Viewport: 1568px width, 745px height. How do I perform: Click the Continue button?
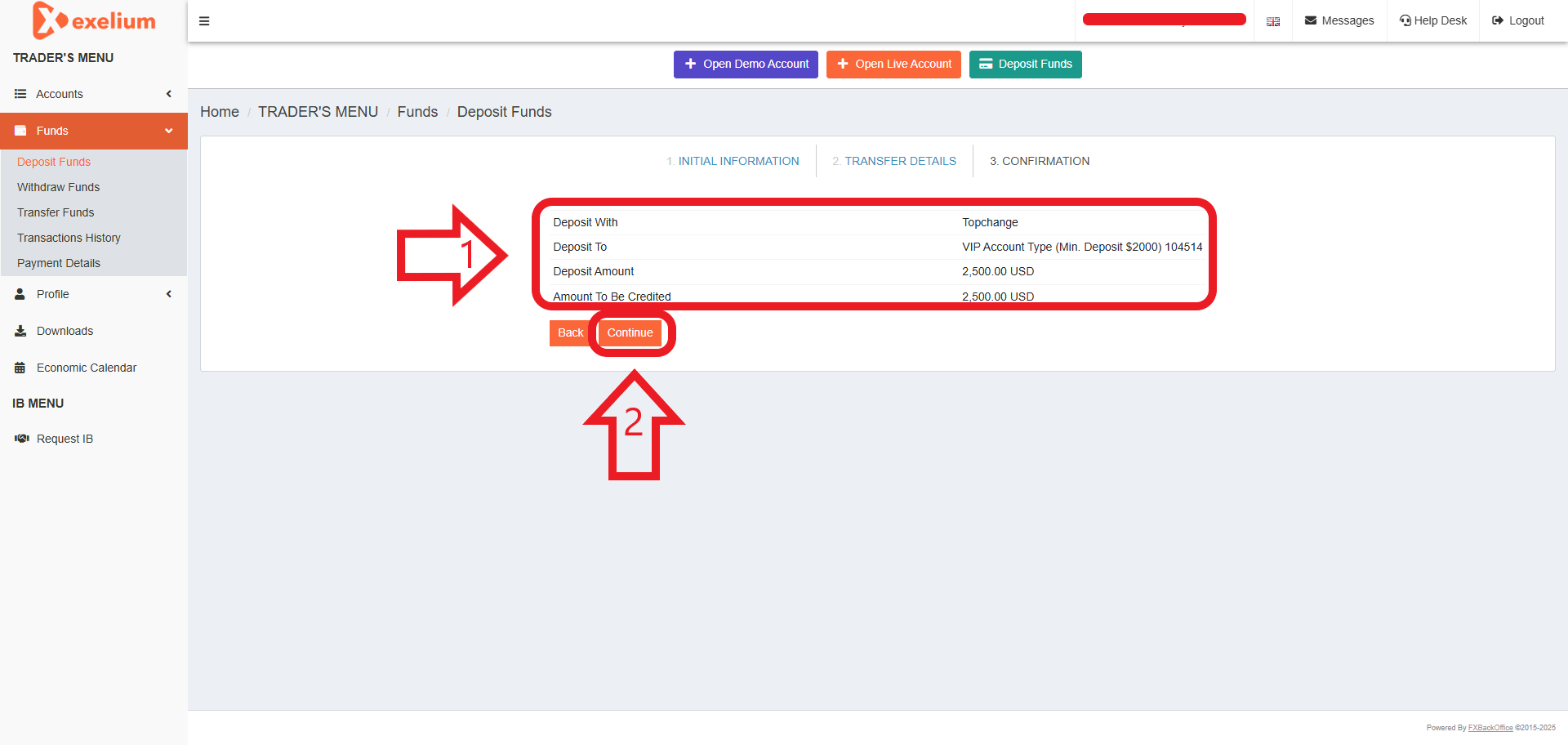630,332
